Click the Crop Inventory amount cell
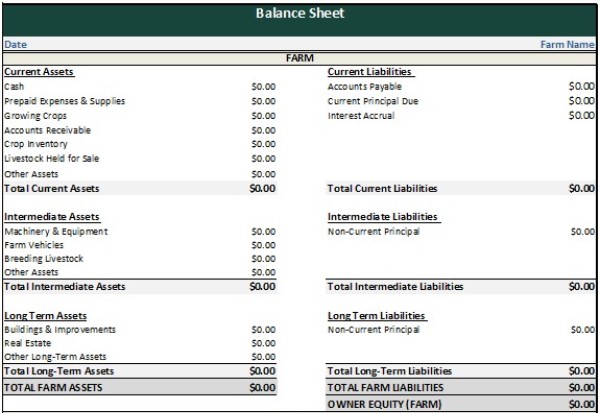The height and width of the screenshot is (413, 600). tap(262, 144)
